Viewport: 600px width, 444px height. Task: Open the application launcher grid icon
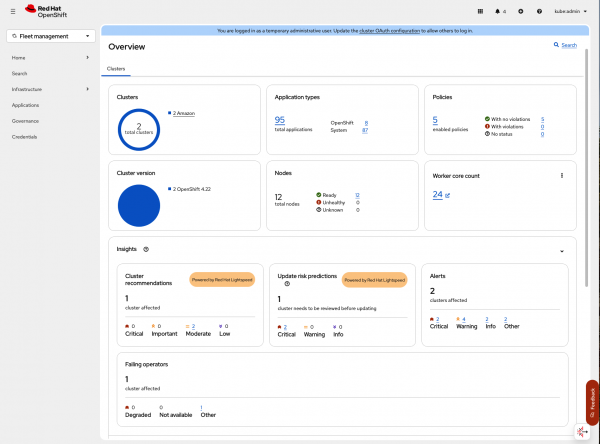(x=480, y=11)
